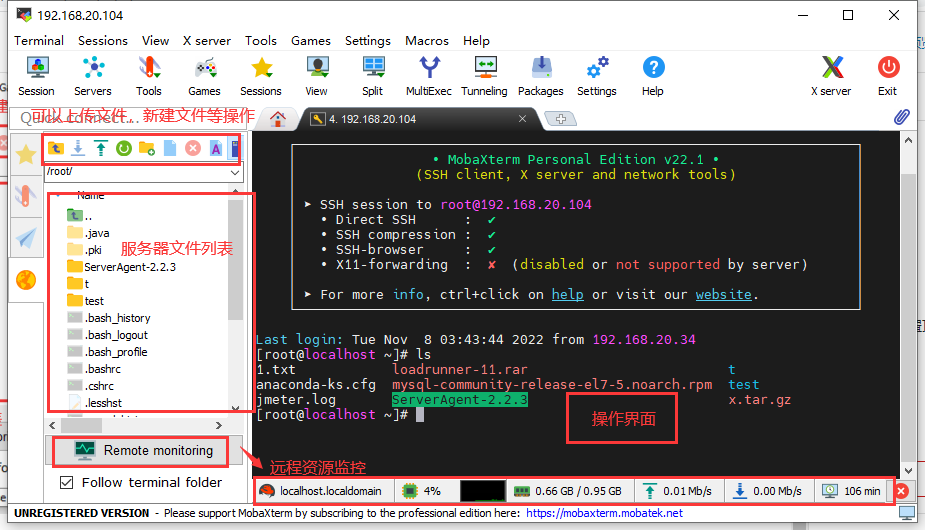Open the Games toolbar icon

pyautogui.click(x=205, y=76)
